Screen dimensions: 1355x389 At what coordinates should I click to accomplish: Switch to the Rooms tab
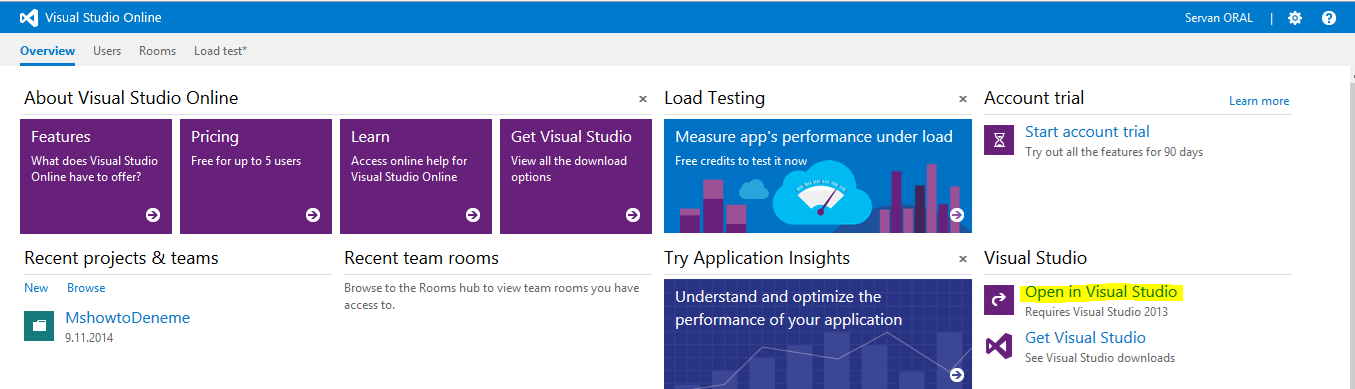pos(157,50)
